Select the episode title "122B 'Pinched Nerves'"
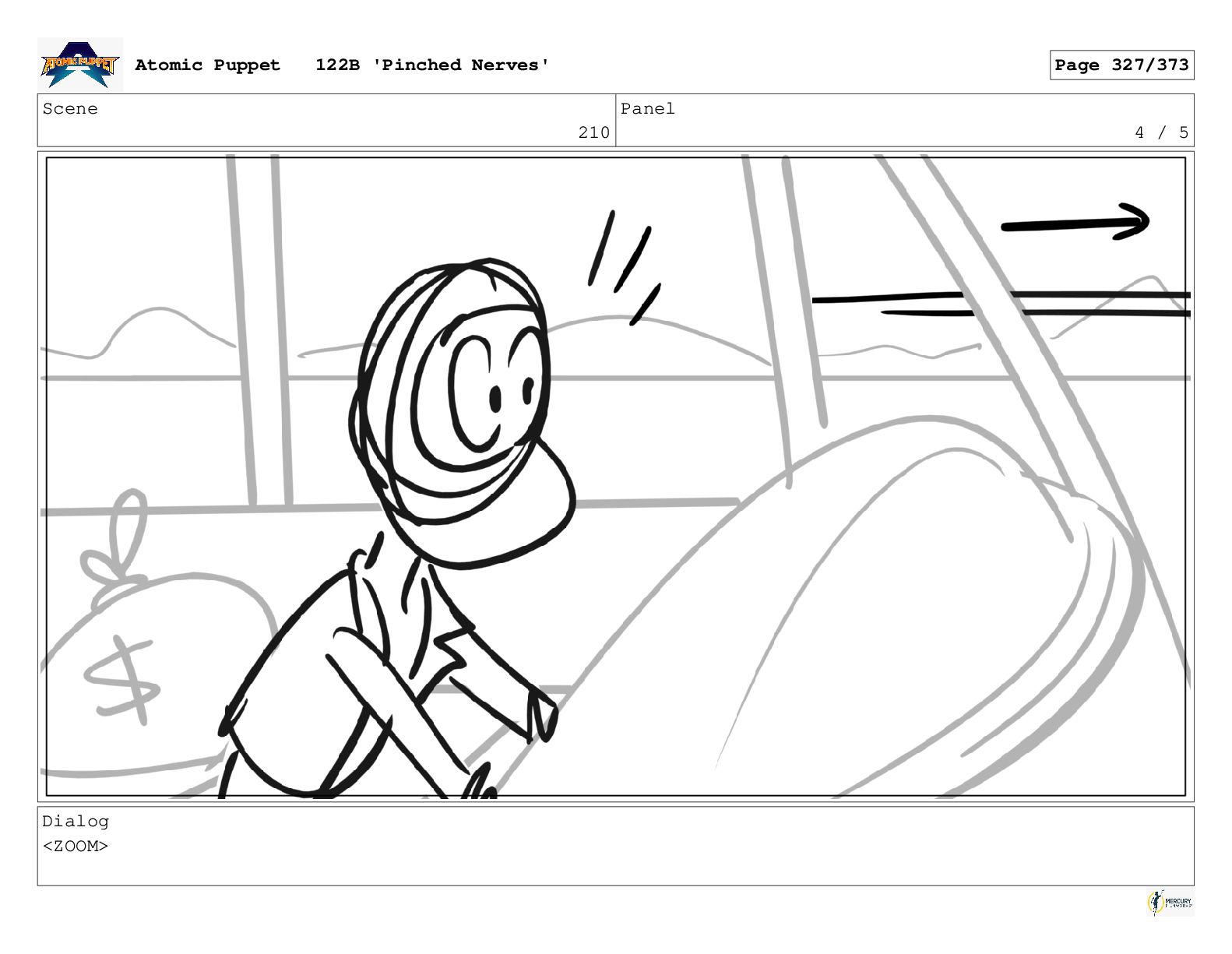This screenshot has height=954, width=1232. pos(432,65)
